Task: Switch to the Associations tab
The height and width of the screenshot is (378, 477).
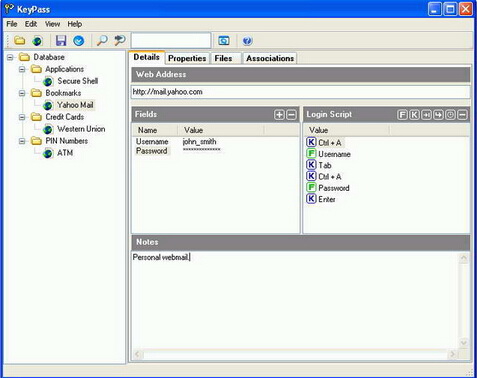Action: 270,58
